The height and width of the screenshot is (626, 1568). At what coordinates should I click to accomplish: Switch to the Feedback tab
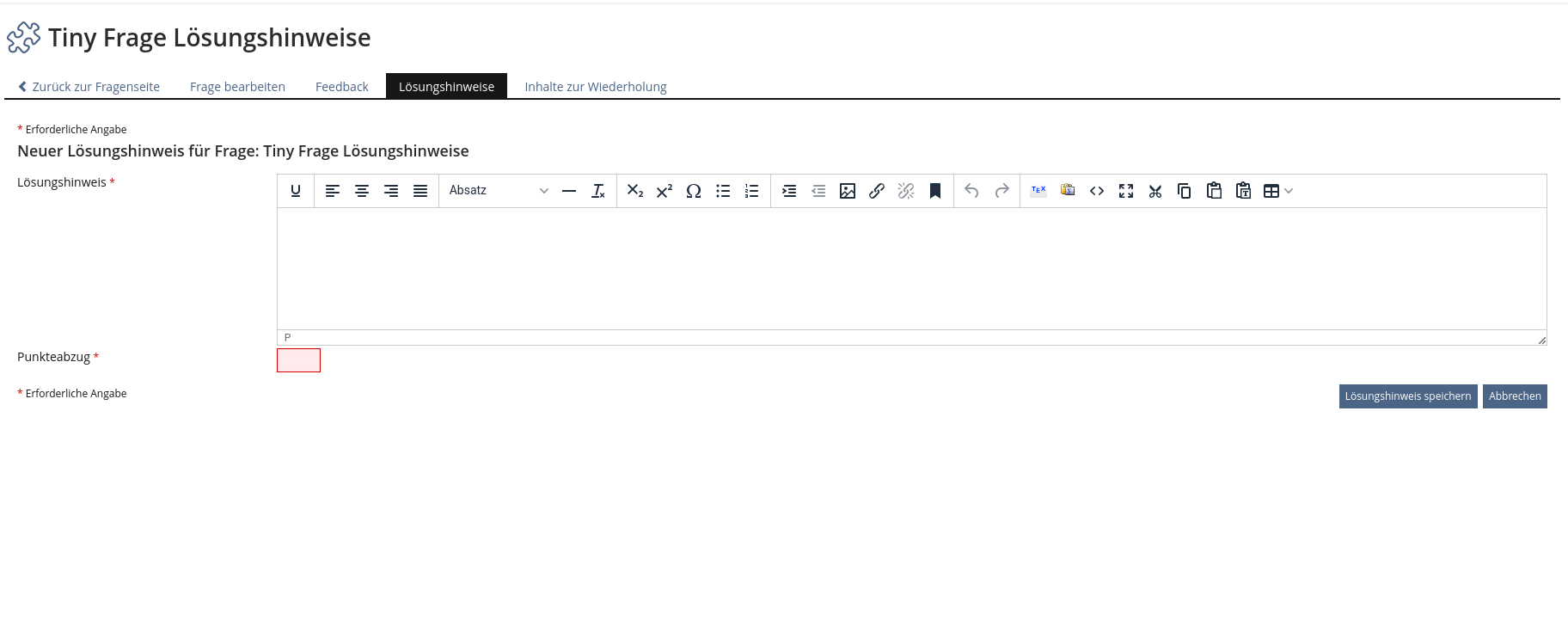341,87
